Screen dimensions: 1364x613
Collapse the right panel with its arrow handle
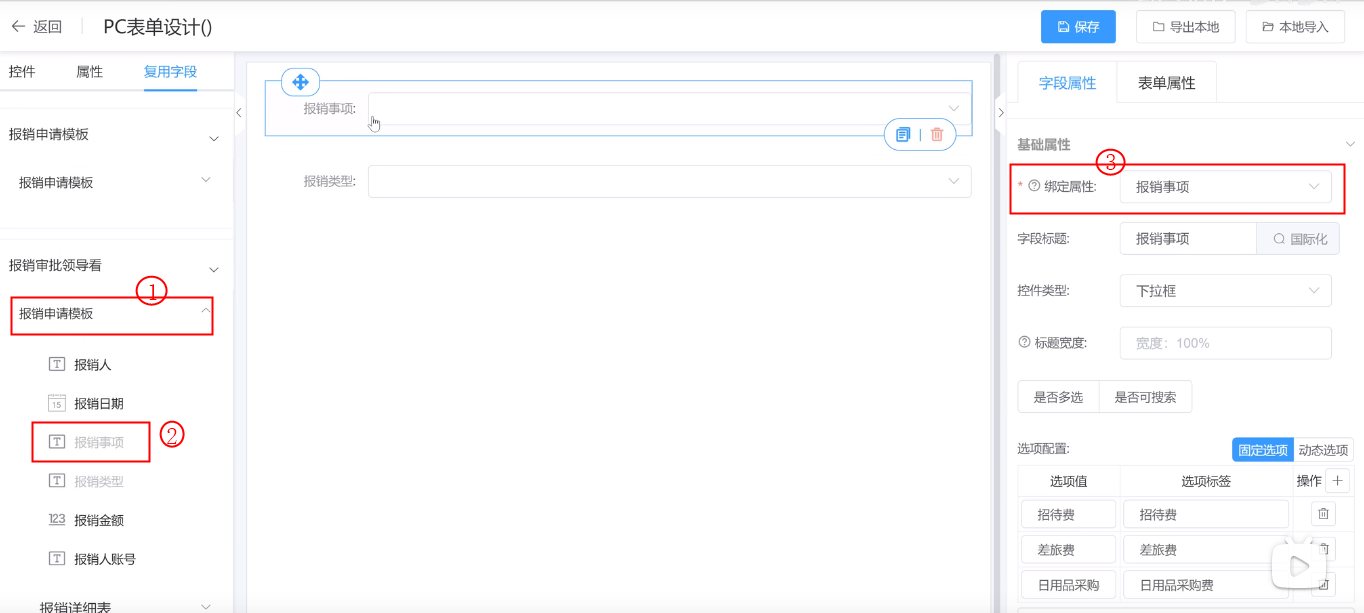coord(1000,113)
